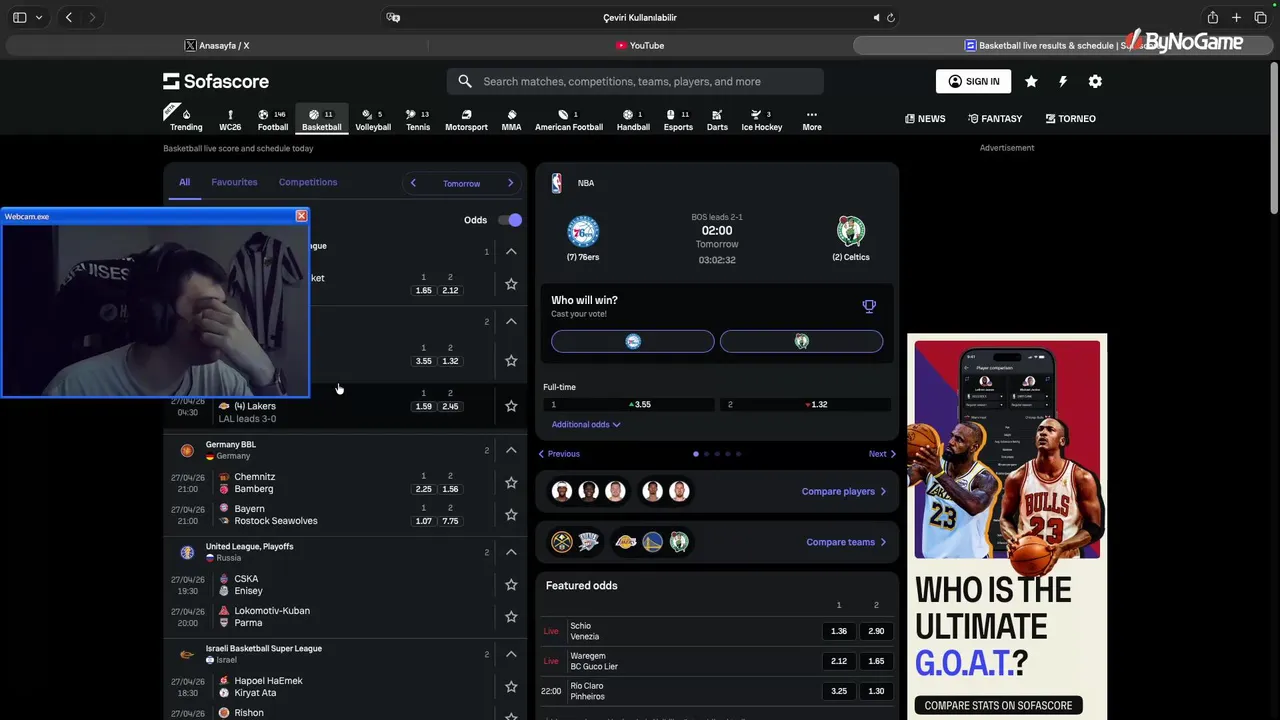Favourite the CSKA vs Enisey match
Viewport: 1280px width, 720px height.
tap(511, 585)
